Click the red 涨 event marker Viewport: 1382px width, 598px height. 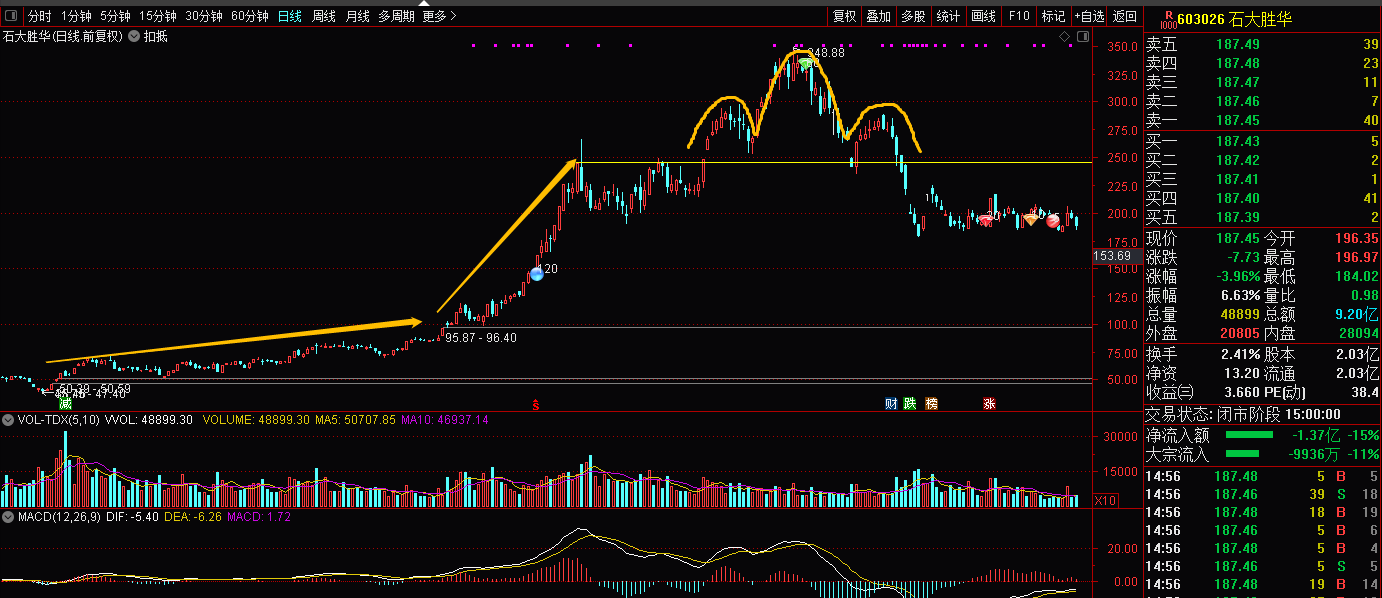click(x=989, y=403)
